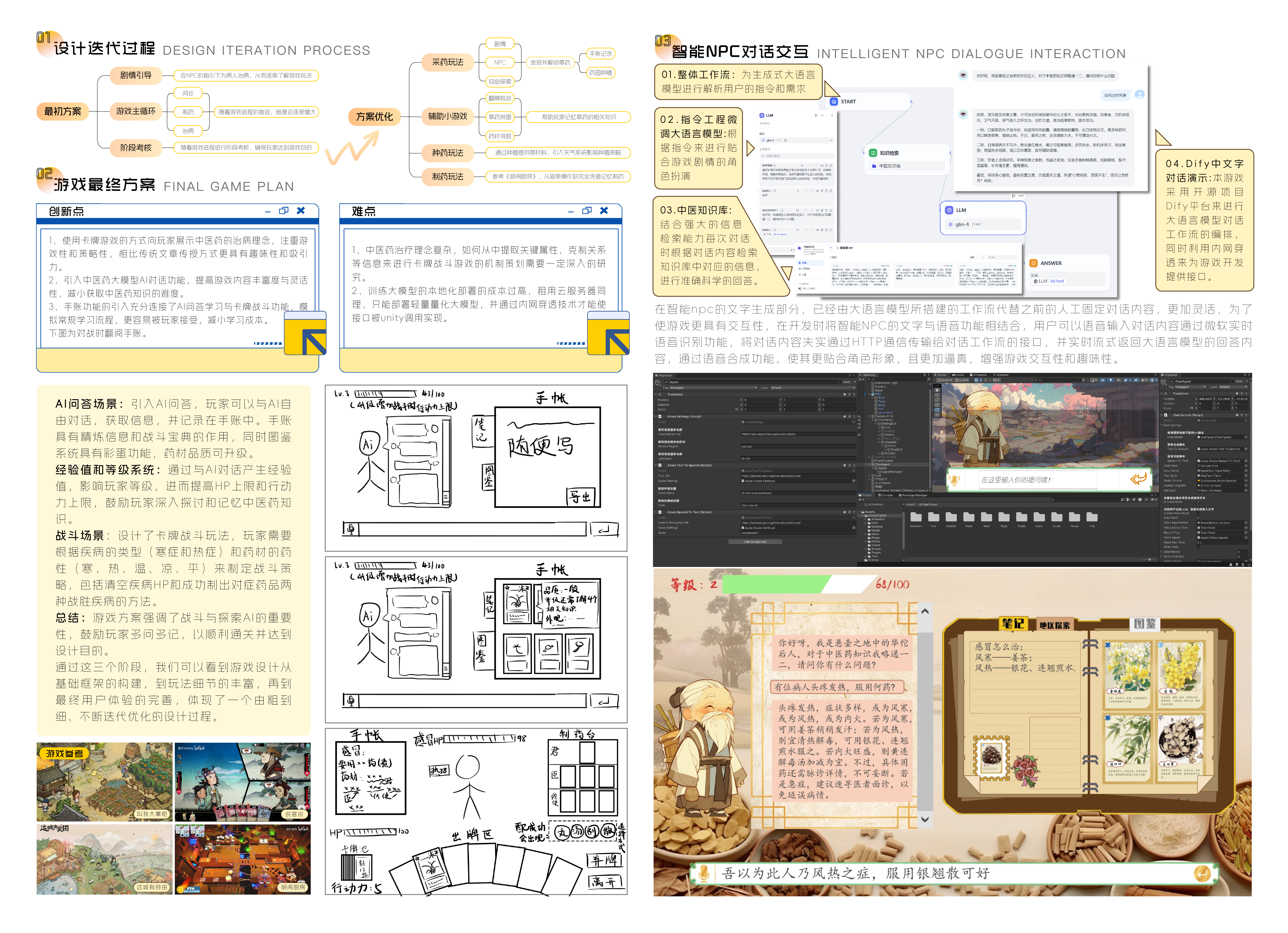Switch to the Game tab in Unity
This screenshot has height=933, width=1288.
tap(958, 375)
